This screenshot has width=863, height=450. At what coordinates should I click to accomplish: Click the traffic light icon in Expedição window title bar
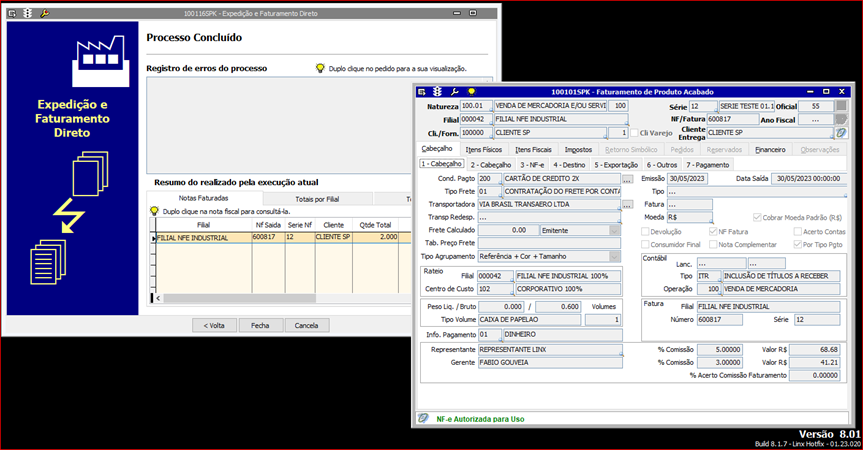pyautogui.click(x=28, y=13)
